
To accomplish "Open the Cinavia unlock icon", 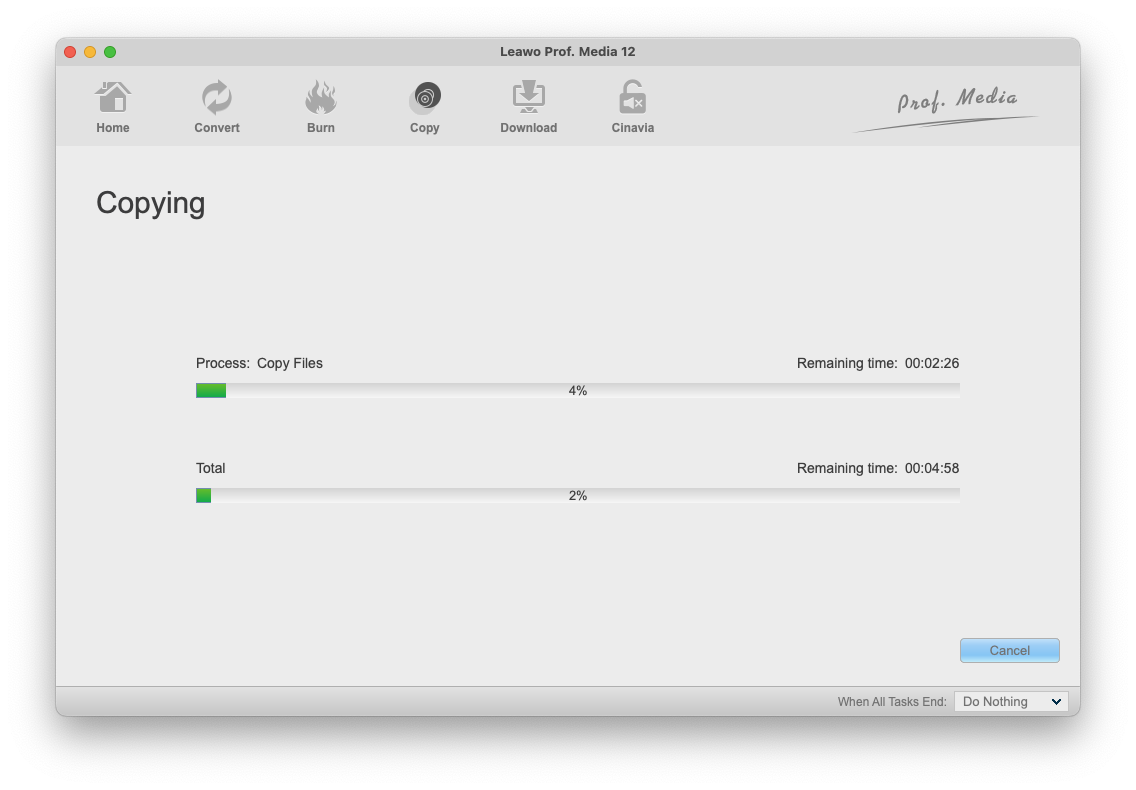I will click(632, 97).
